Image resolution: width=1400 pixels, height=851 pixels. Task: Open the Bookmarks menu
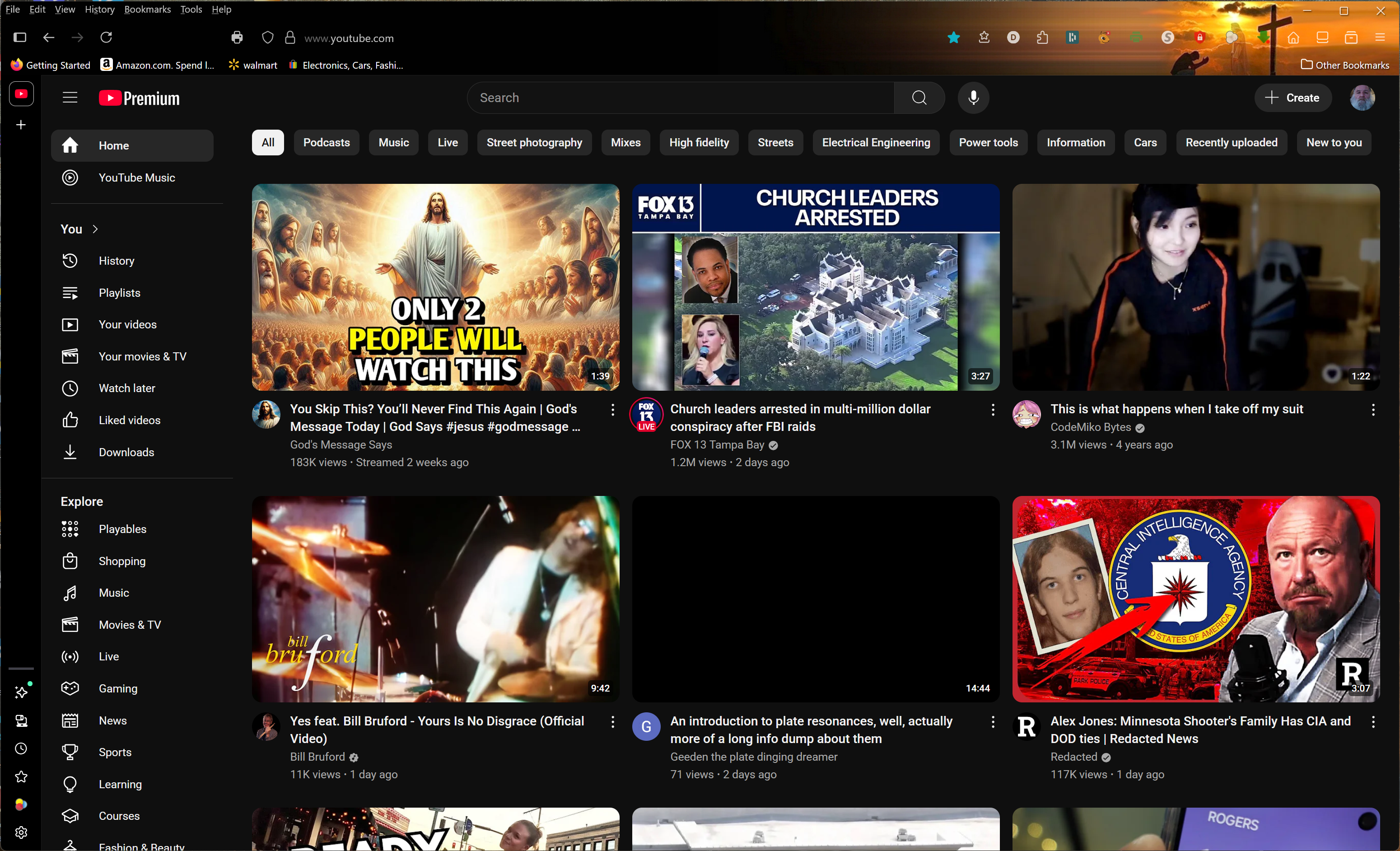click(x=147, y=9)
